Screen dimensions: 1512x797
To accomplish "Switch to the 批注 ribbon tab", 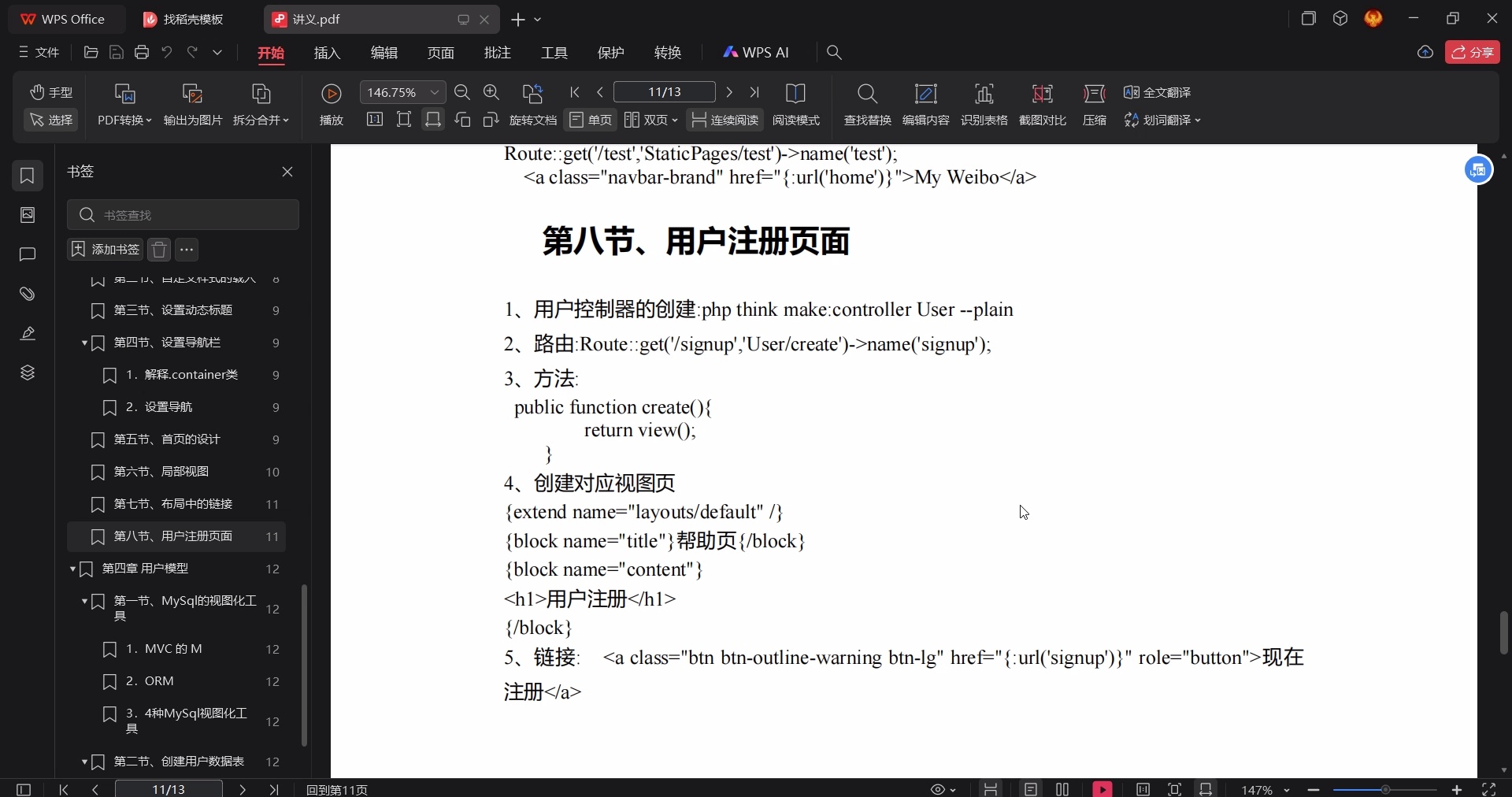I will pyautogui.click(x=497, y=53).
